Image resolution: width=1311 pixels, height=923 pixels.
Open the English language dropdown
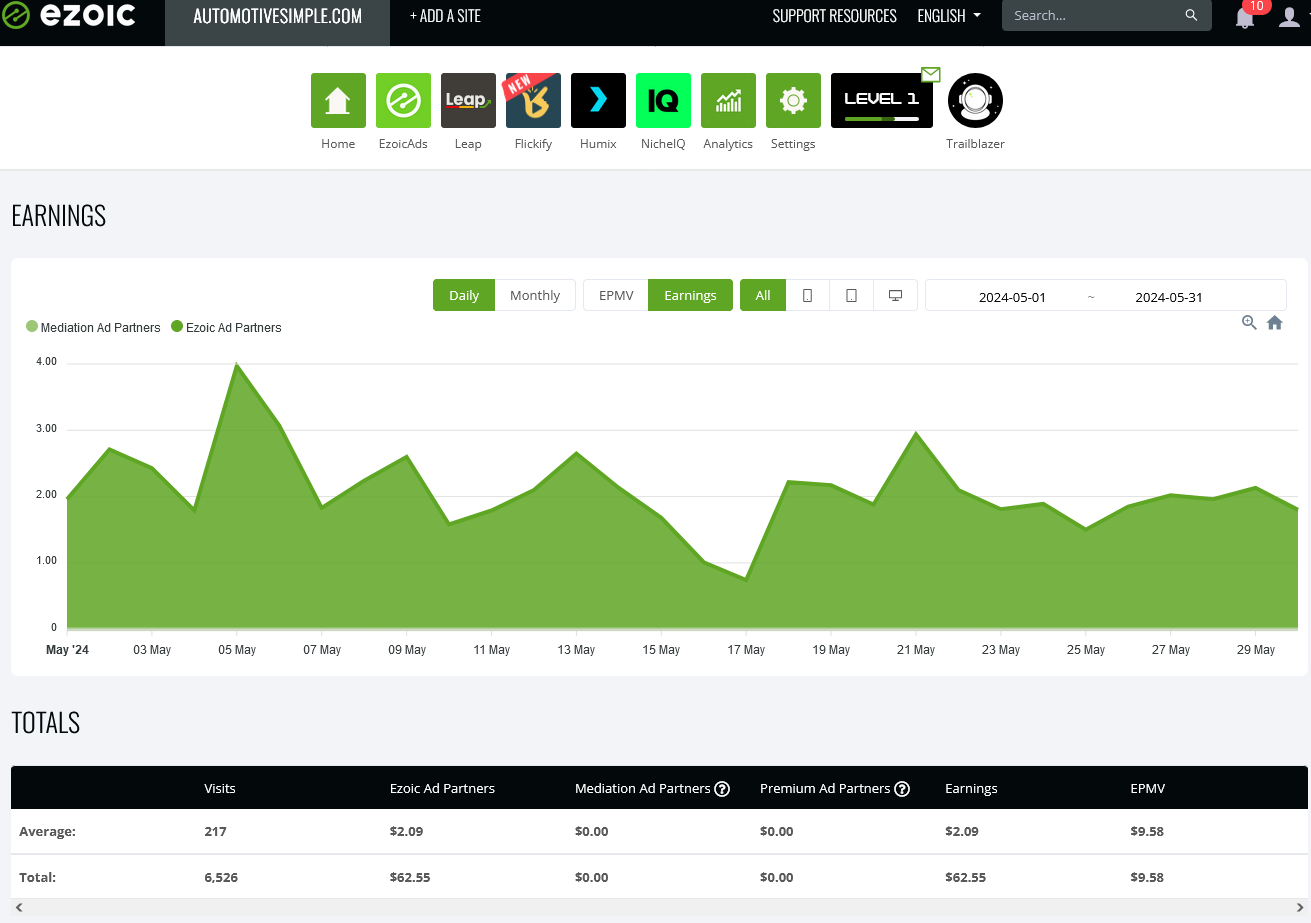coord(949,16)
